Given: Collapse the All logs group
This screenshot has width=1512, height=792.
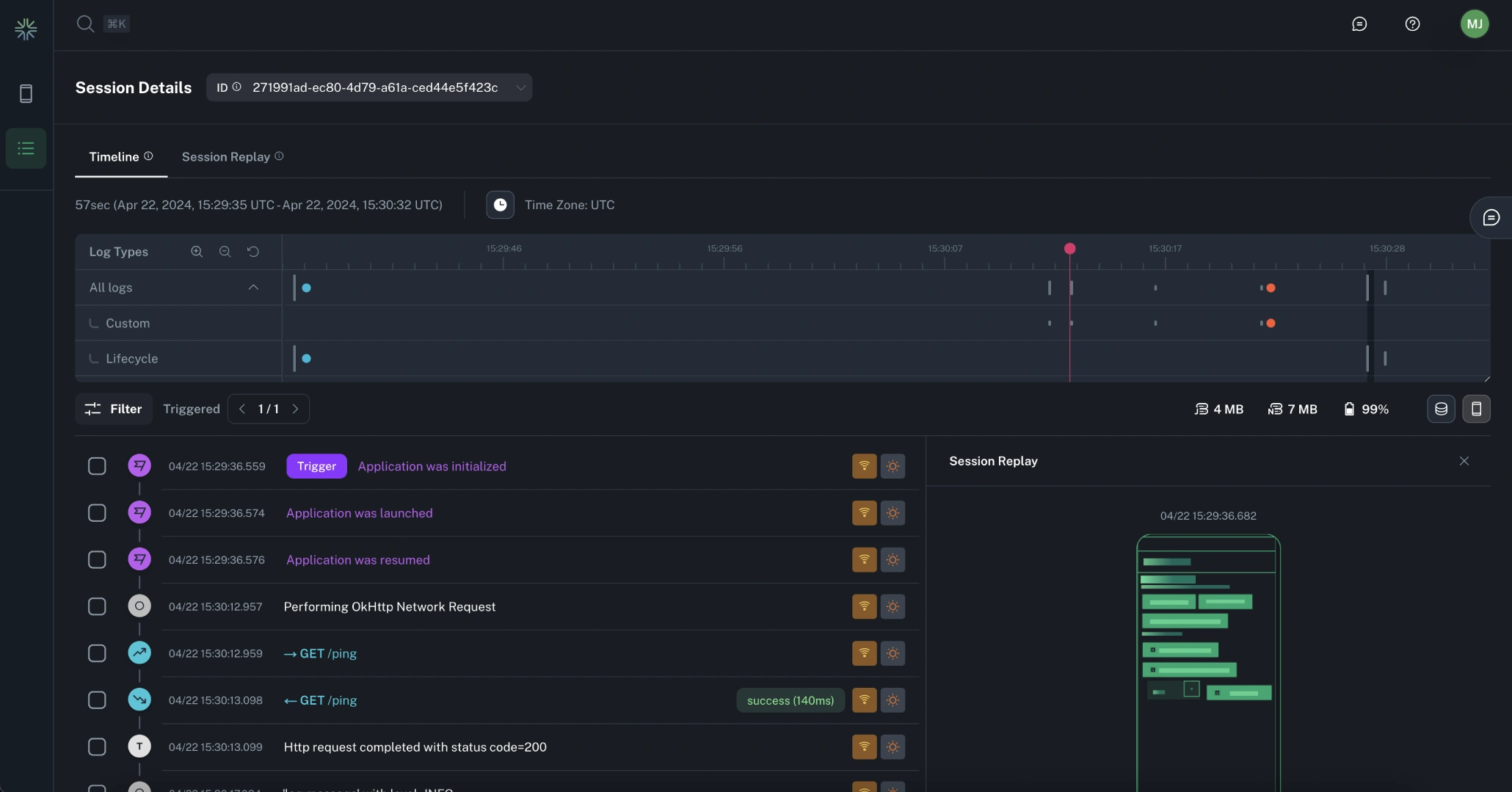Looking at the screenshot, I should [253, 287].
